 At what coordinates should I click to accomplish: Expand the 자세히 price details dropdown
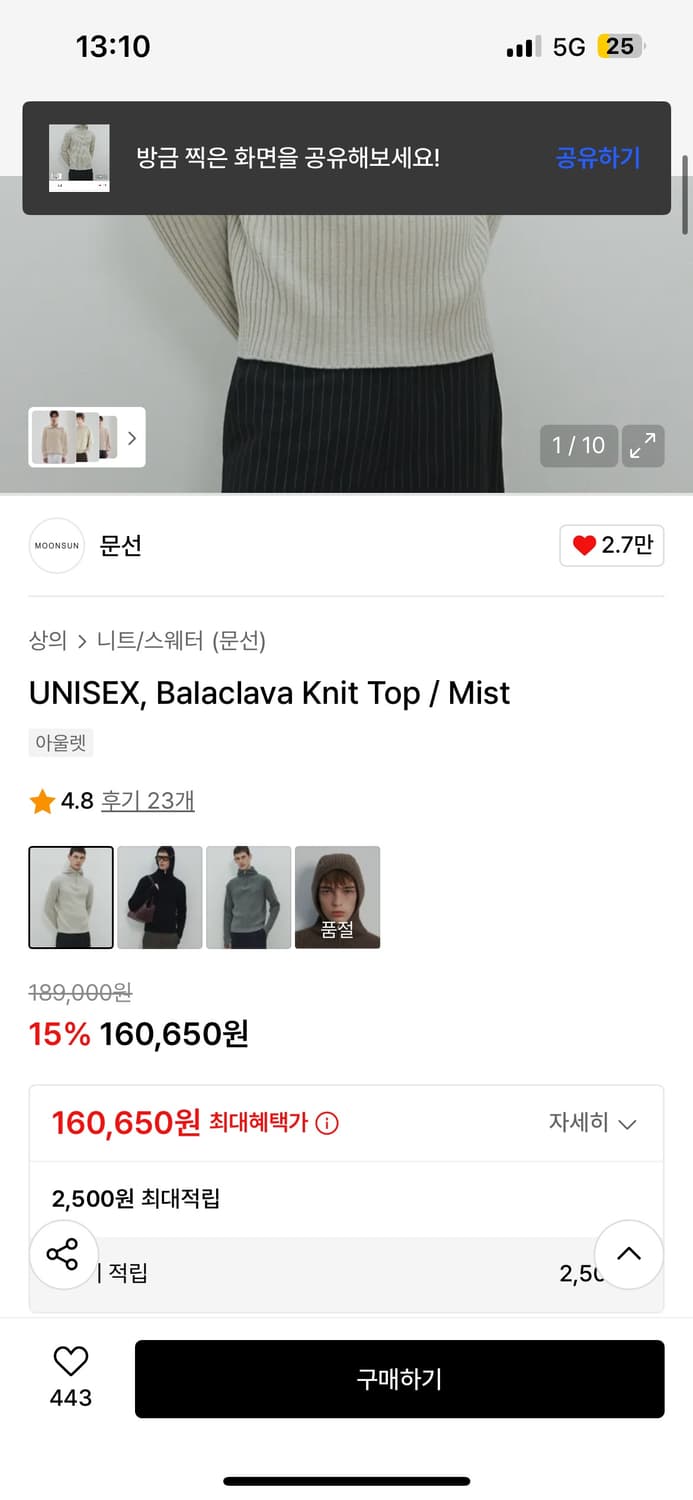[592, 1123]
